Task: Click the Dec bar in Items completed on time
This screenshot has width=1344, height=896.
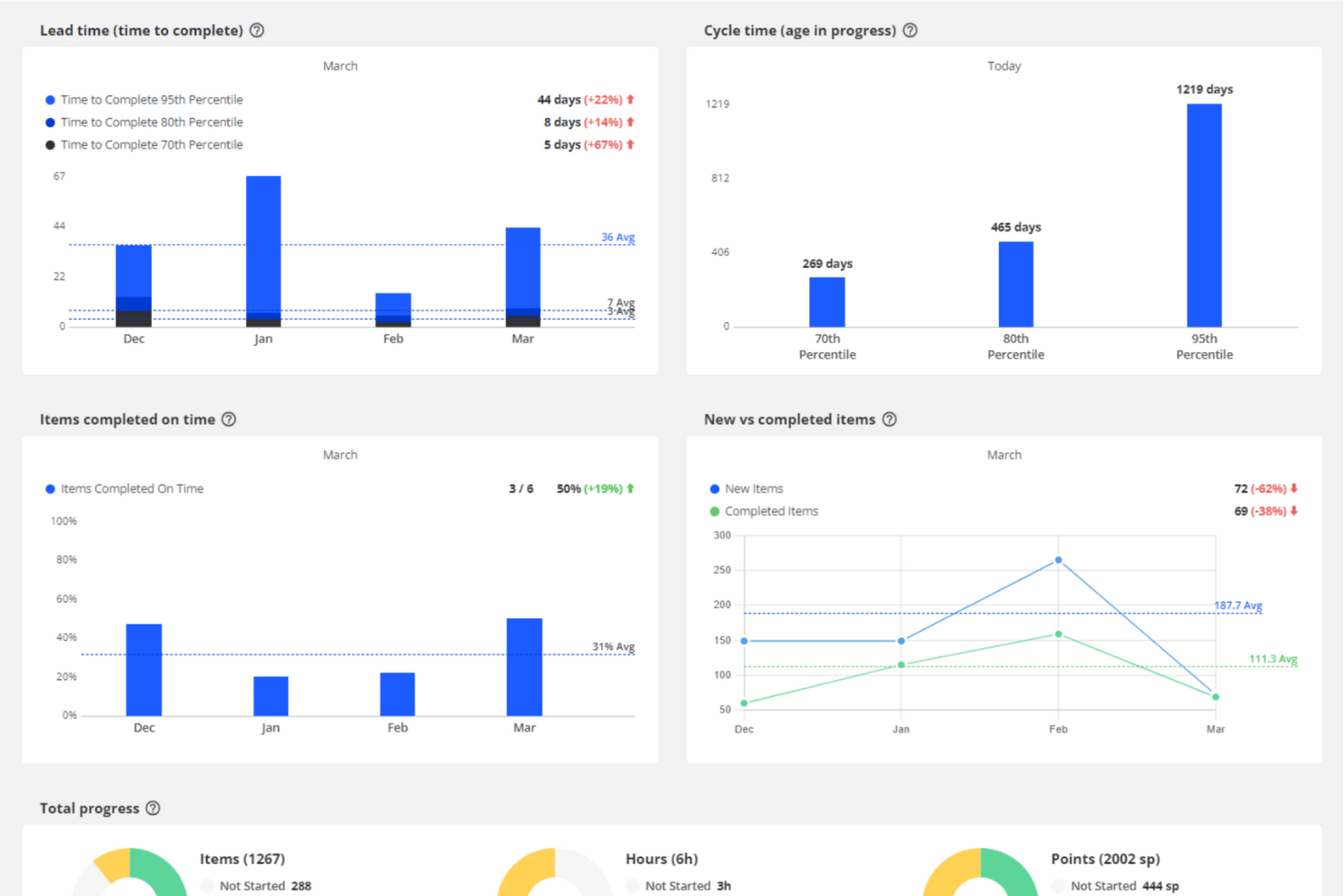Action: coord(143,670)
